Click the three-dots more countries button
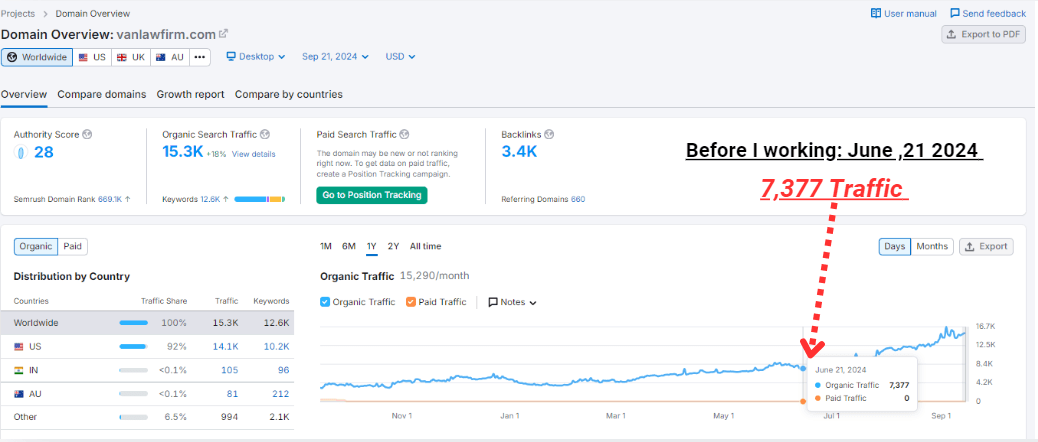This screenshot has width=1038, height=442. (200, 57)
